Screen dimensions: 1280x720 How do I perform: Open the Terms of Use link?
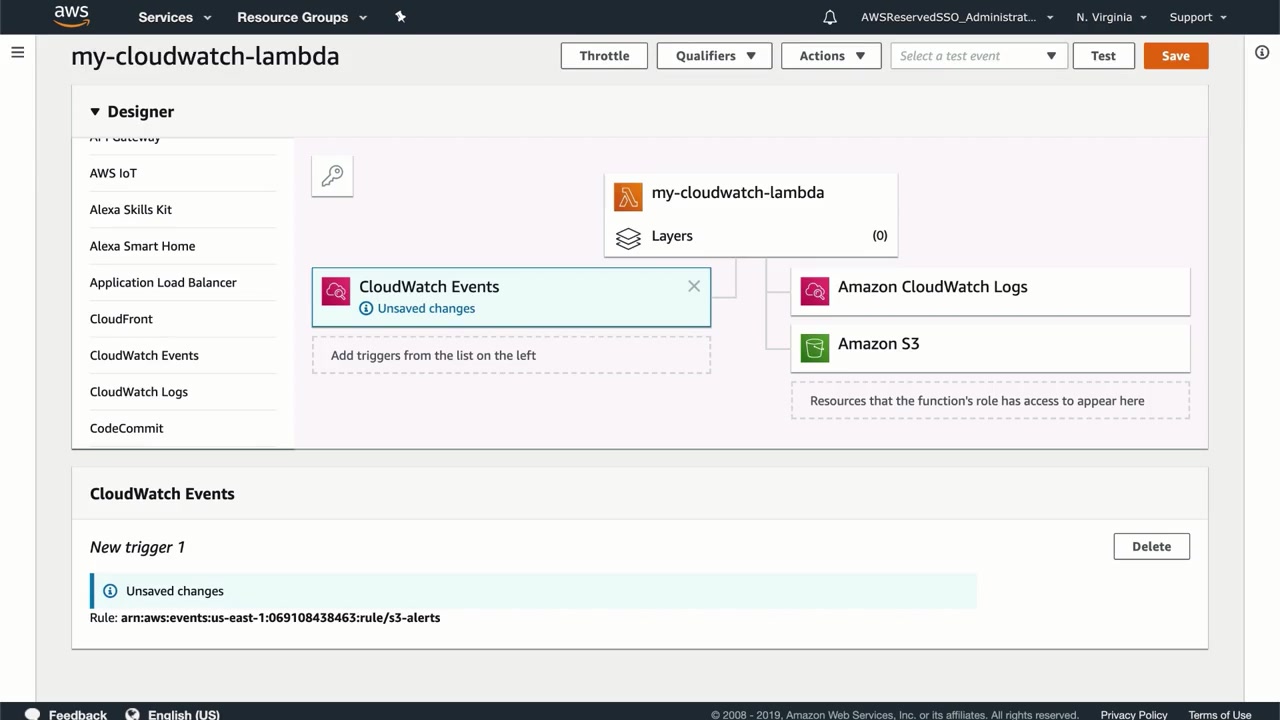click(1220, 715)
